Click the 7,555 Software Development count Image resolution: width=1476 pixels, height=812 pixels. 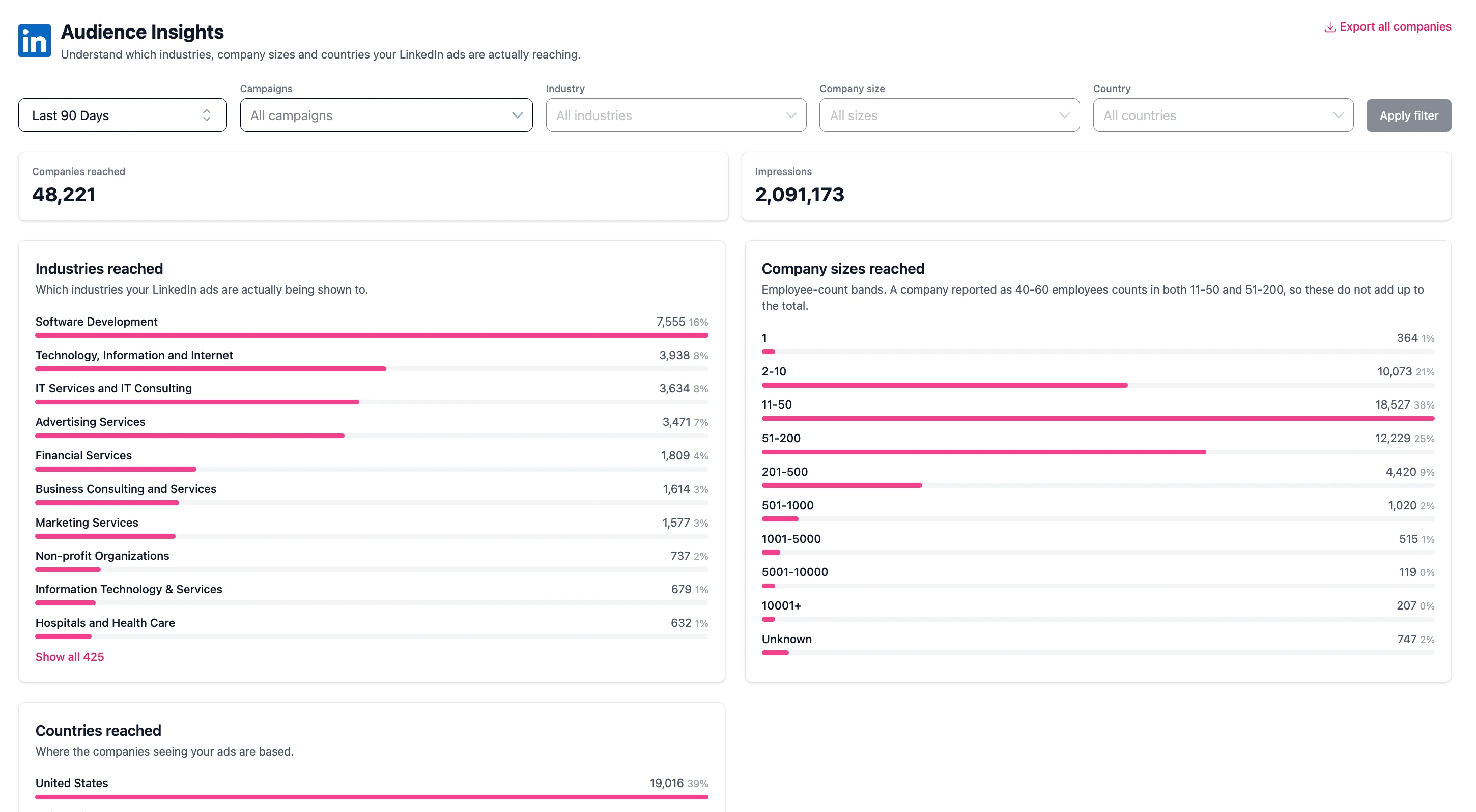(670, 322)
